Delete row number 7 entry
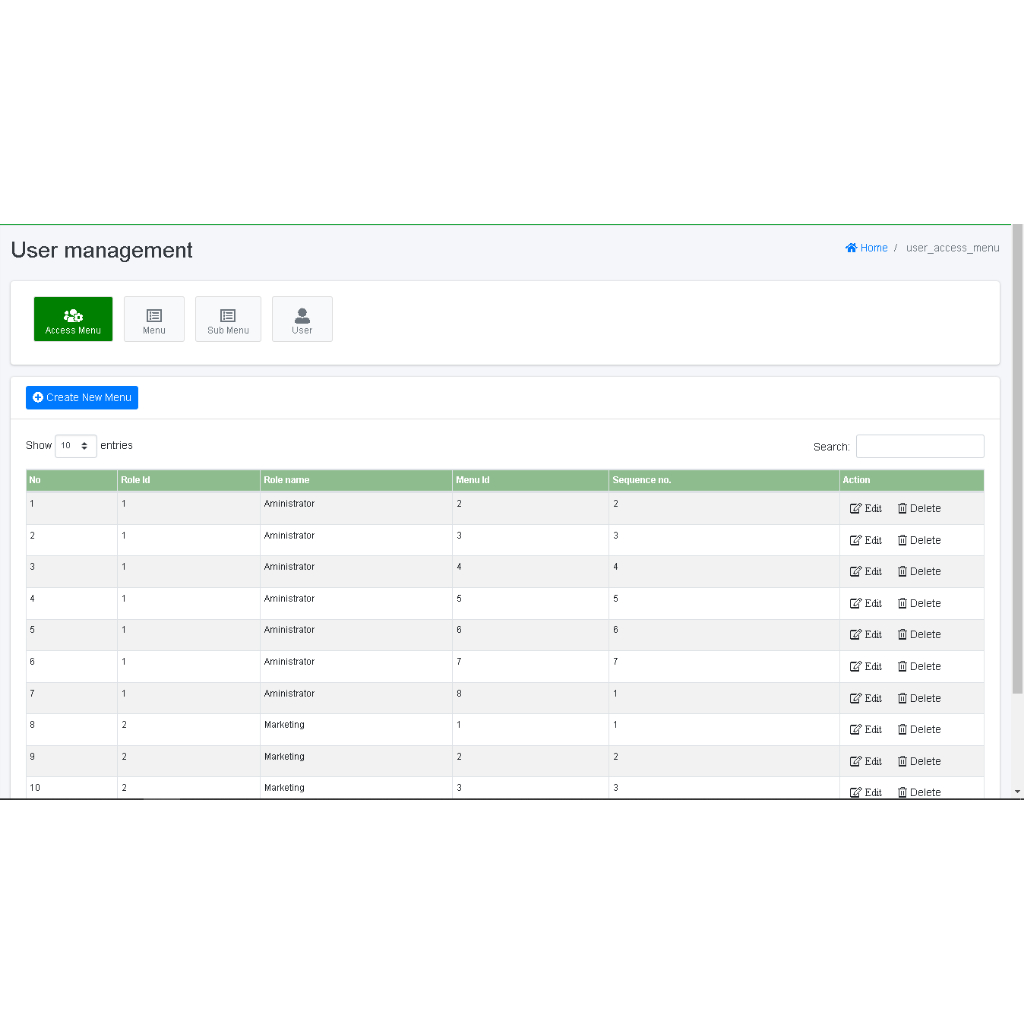The image size is (1024, 1024). (x=919, y=698)
